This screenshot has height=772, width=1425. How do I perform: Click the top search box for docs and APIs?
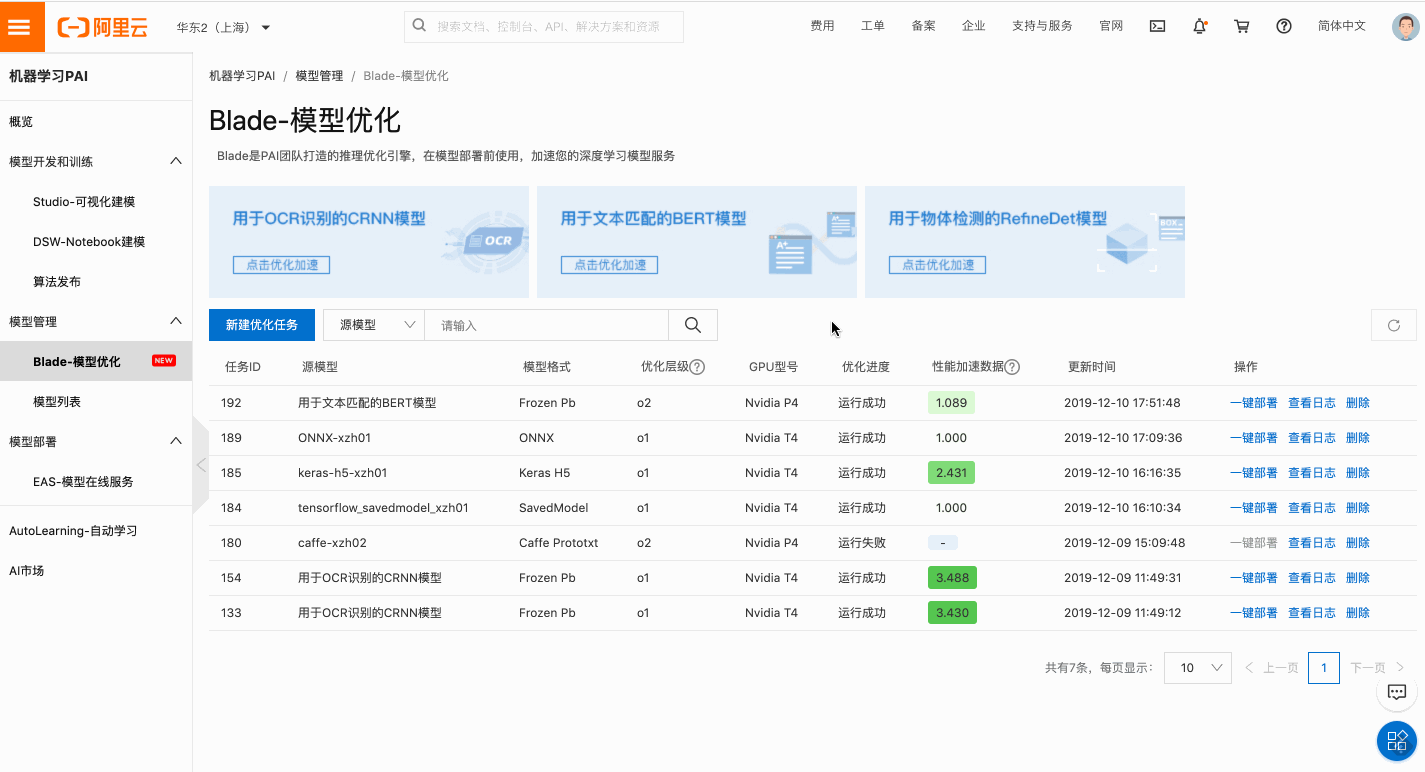click(544, 27)
